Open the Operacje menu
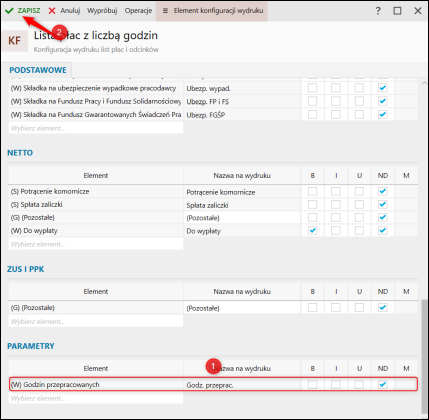 click(x=138, y=11)
